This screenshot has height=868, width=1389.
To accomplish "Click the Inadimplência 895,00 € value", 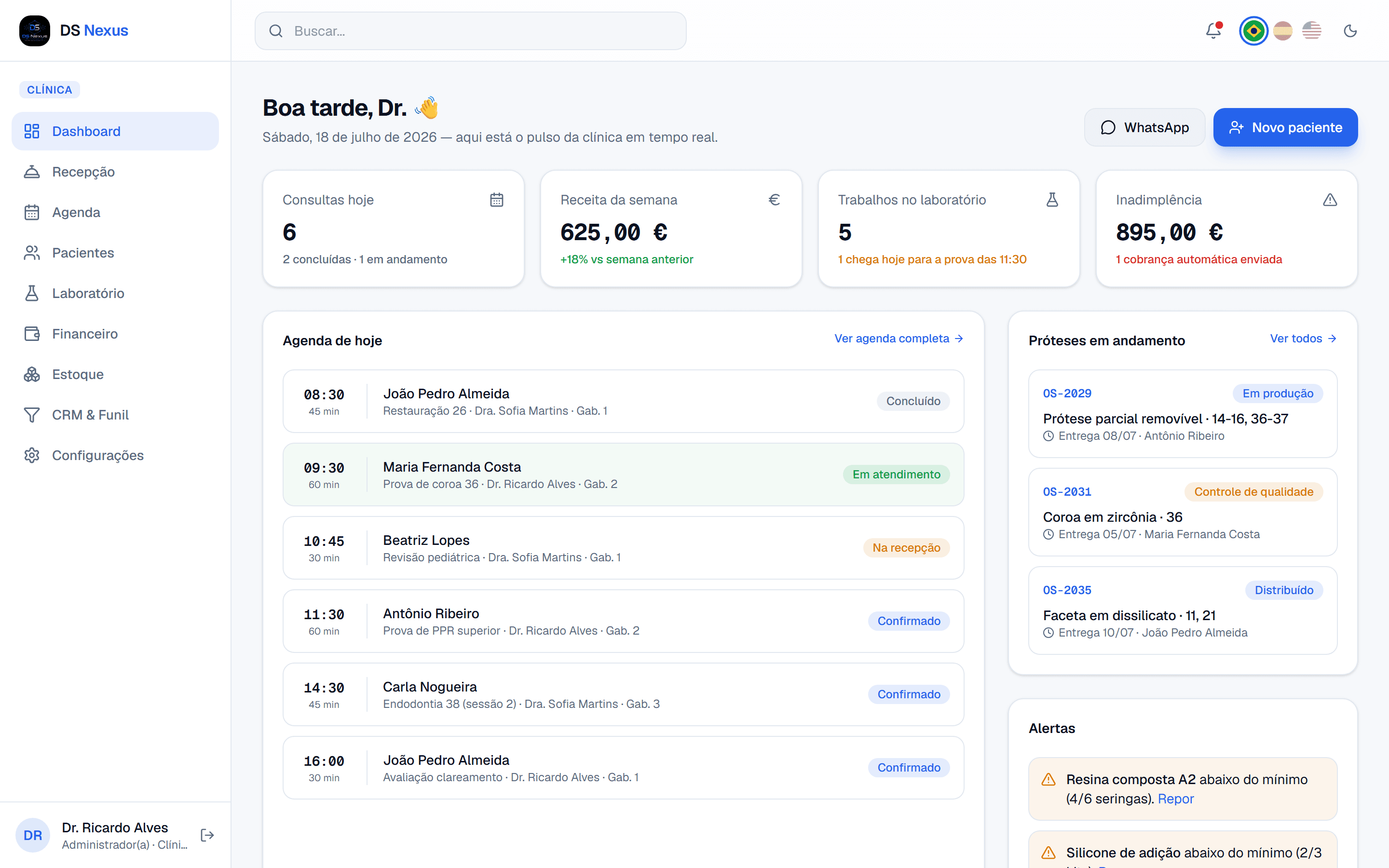I will 1169,232.
